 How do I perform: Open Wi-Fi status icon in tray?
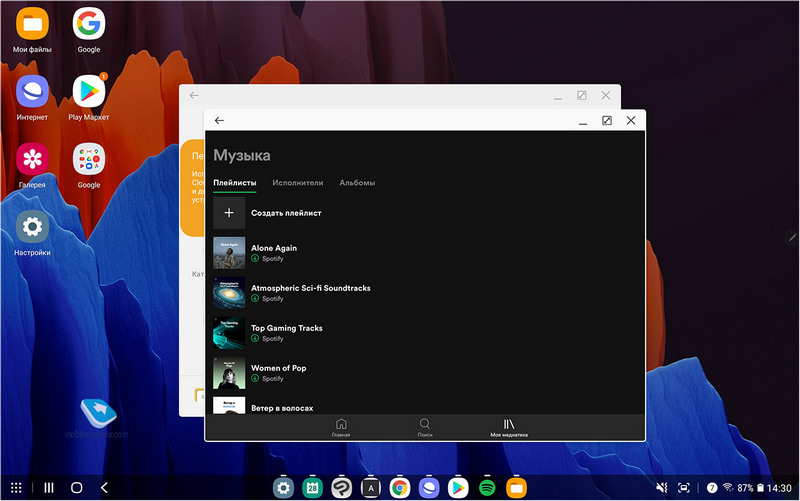[x=728, y=488]
